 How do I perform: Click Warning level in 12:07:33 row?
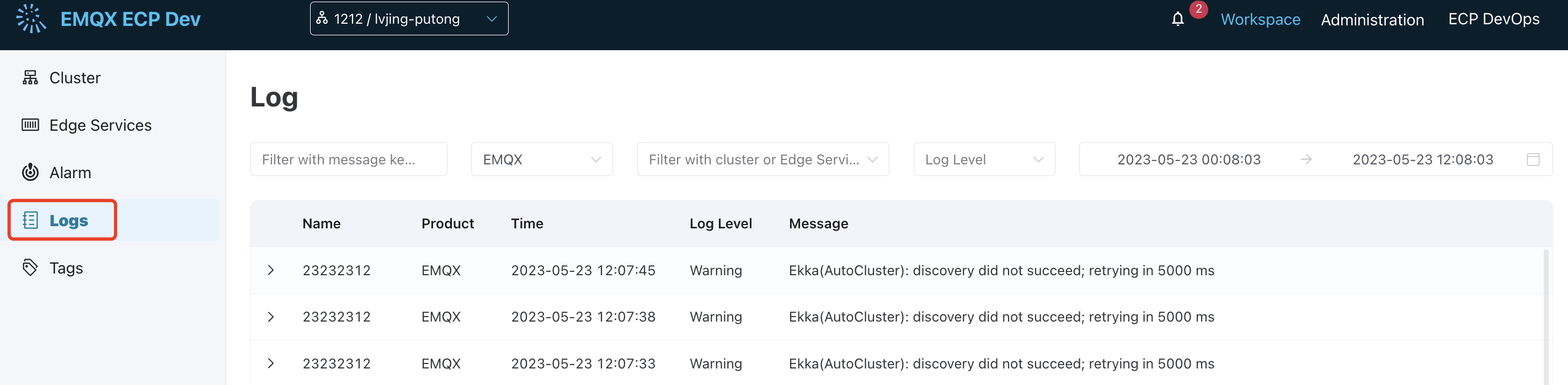(715, 363)
